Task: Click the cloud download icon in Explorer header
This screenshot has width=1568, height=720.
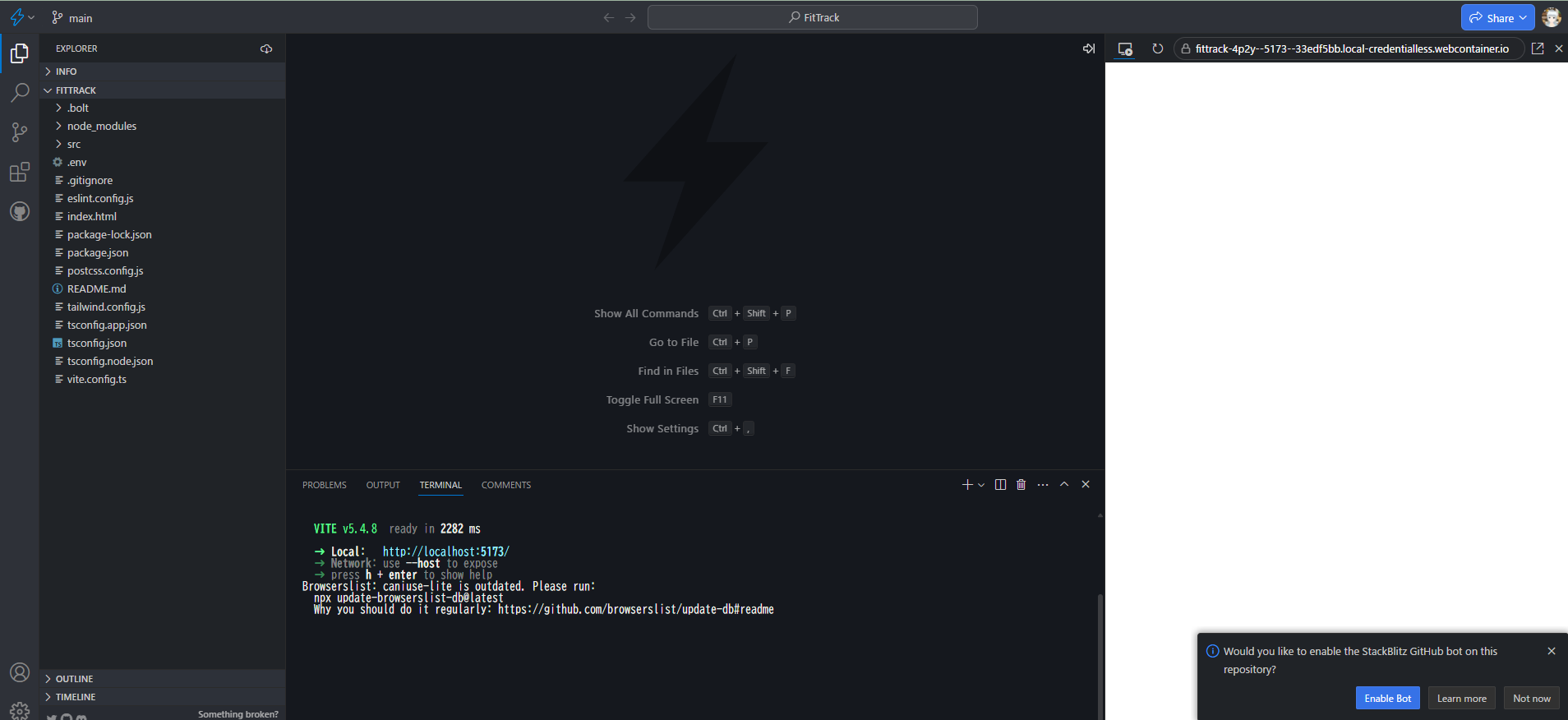Action: pos(266,48)
